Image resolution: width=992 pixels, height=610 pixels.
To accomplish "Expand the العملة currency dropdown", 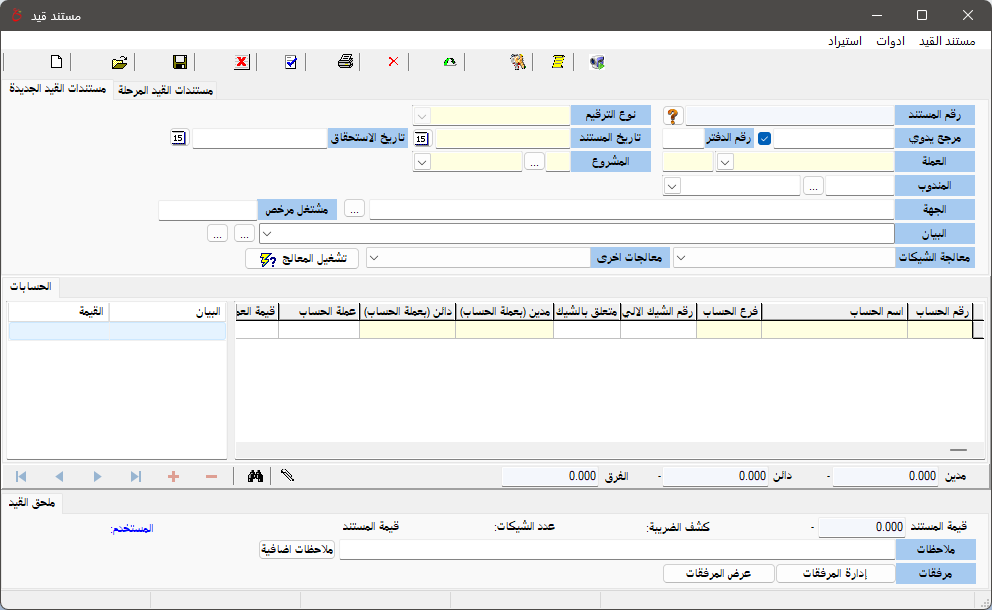I will pyautogui.click(x=725, y=162).
